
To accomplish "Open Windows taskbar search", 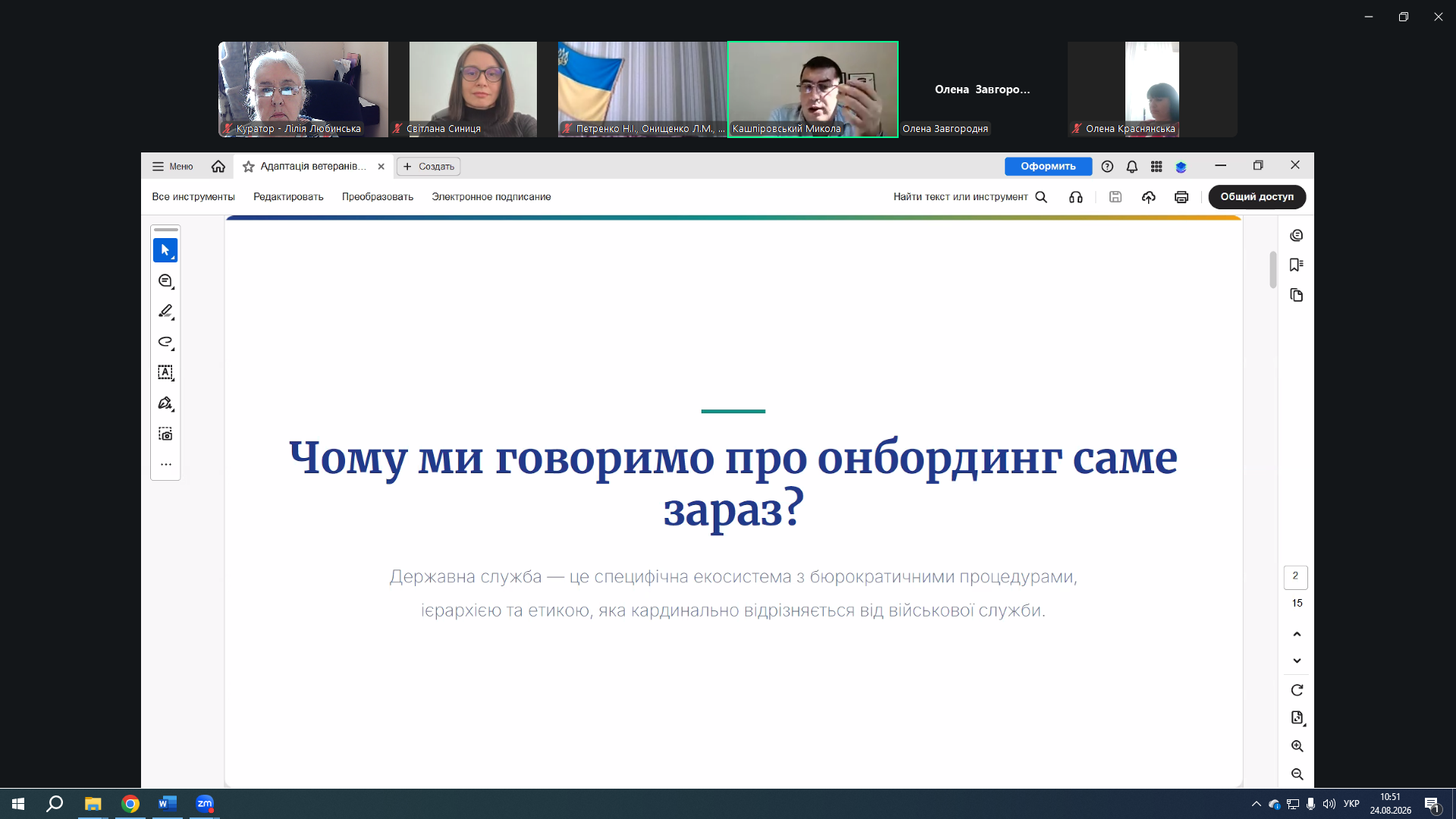I will 55,804.
